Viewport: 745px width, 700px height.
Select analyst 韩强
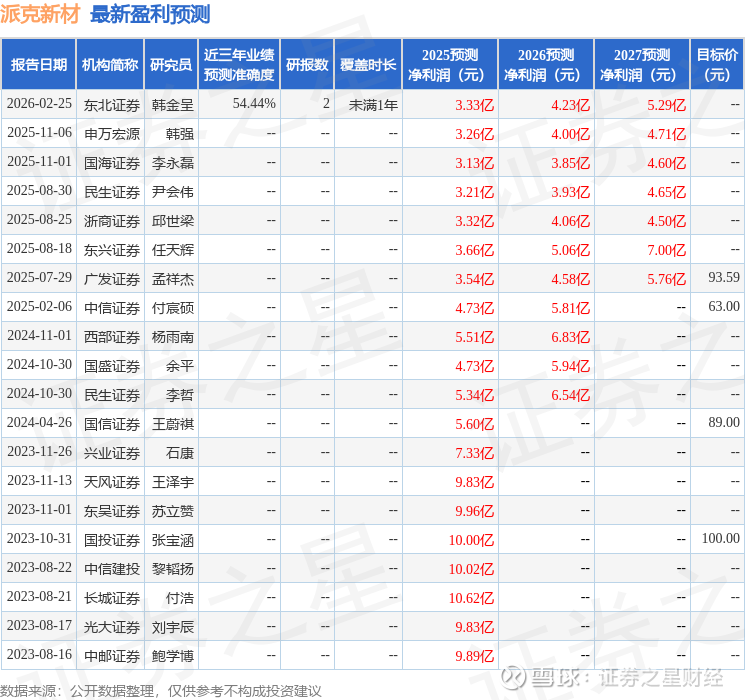click(180, 134)
